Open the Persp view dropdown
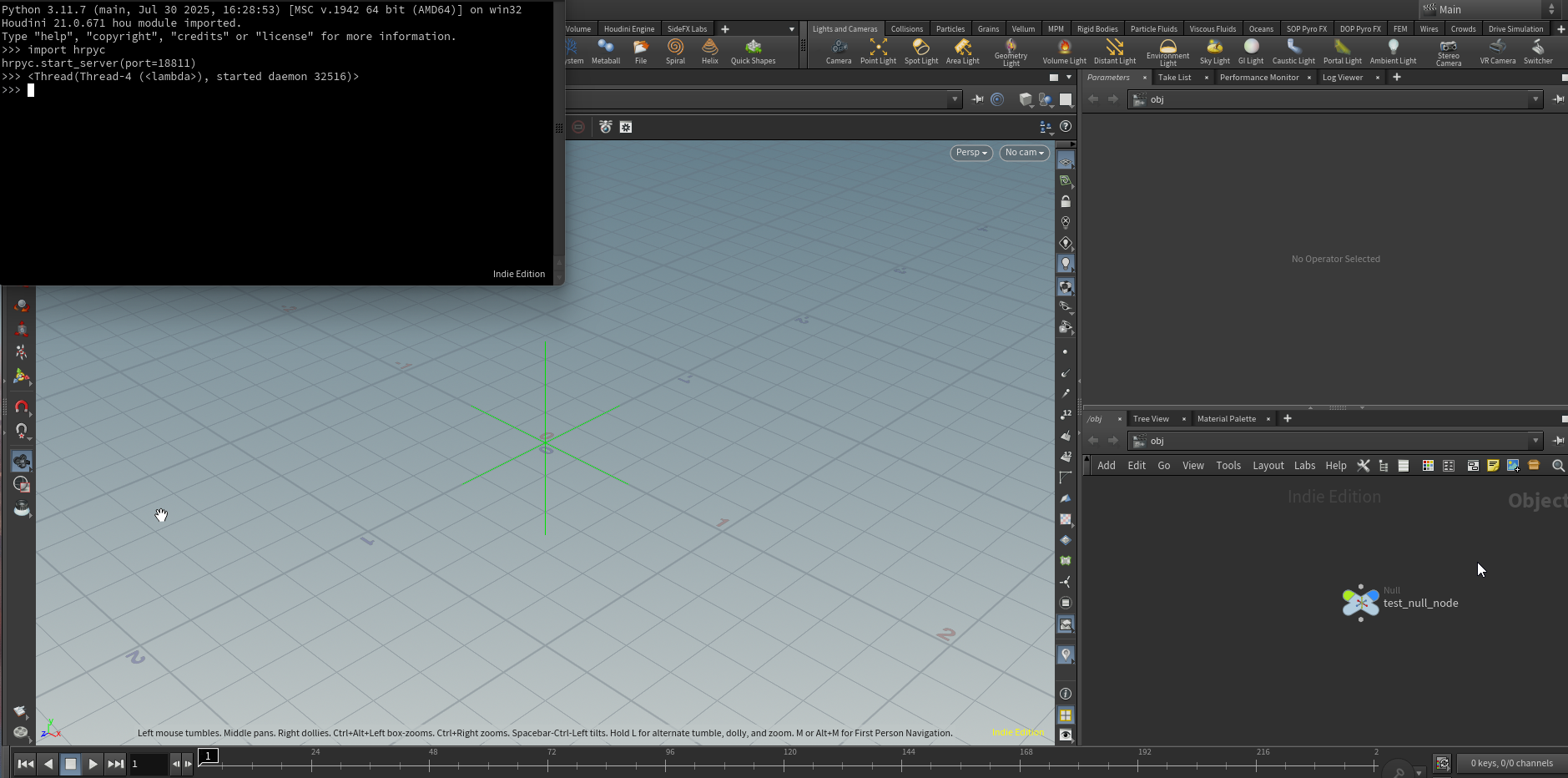Viewport: 1568px width, 778px height. click(971, 153)
